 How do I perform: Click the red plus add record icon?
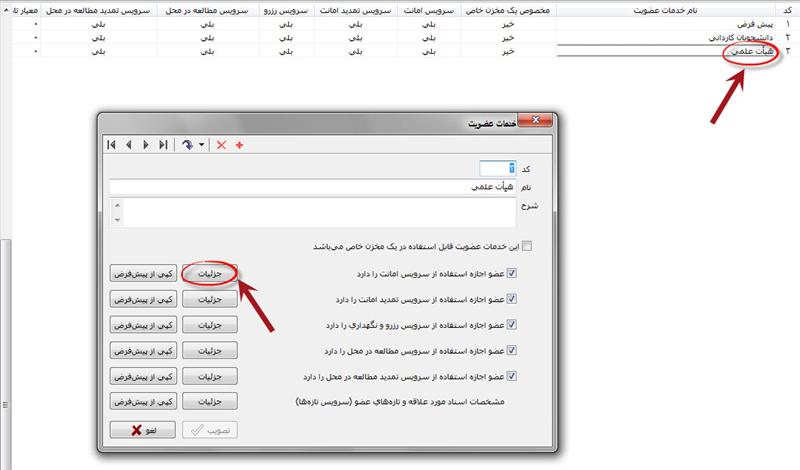[239, 144]
